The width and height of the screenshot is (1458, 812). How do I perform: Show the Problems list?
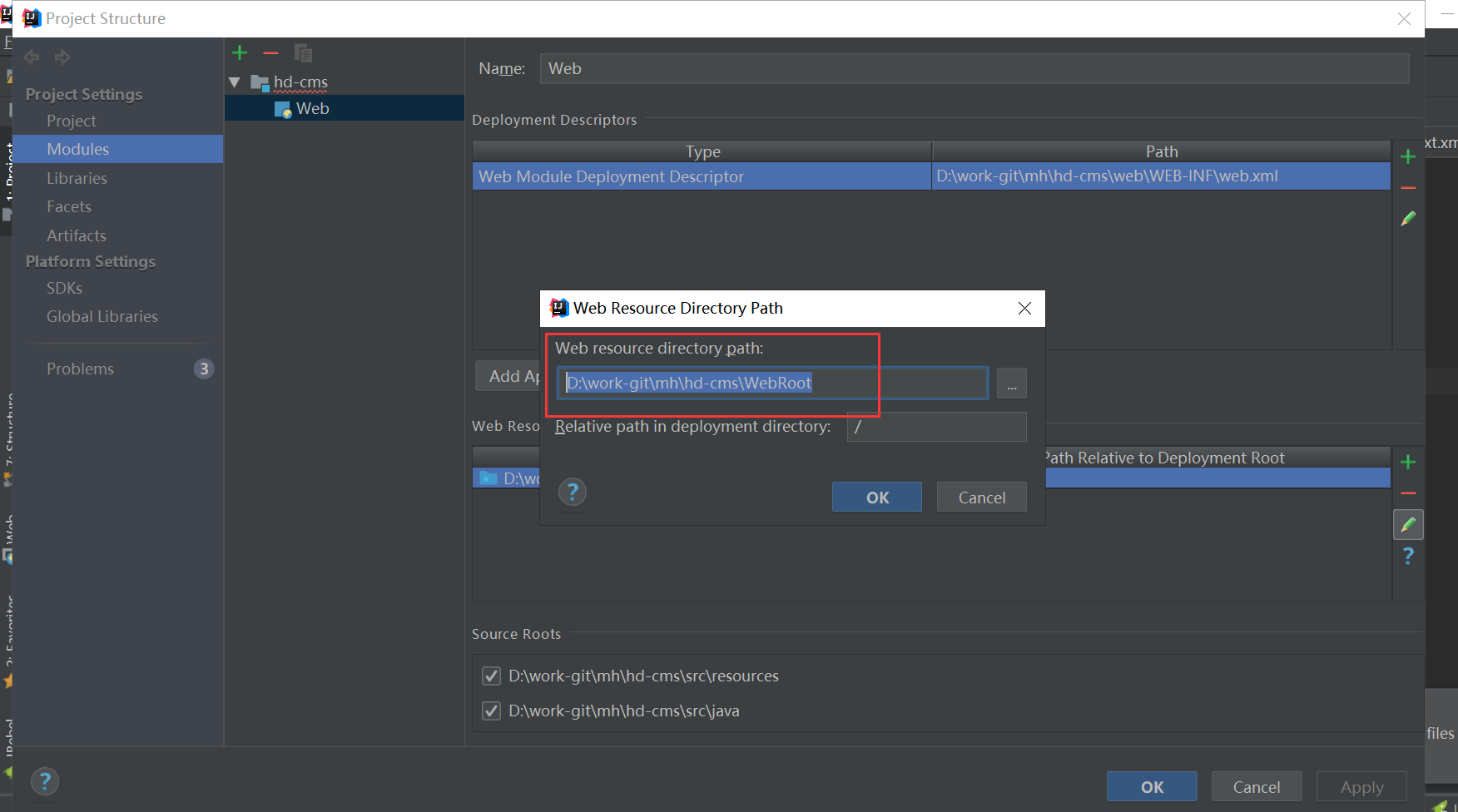point(80,369)
